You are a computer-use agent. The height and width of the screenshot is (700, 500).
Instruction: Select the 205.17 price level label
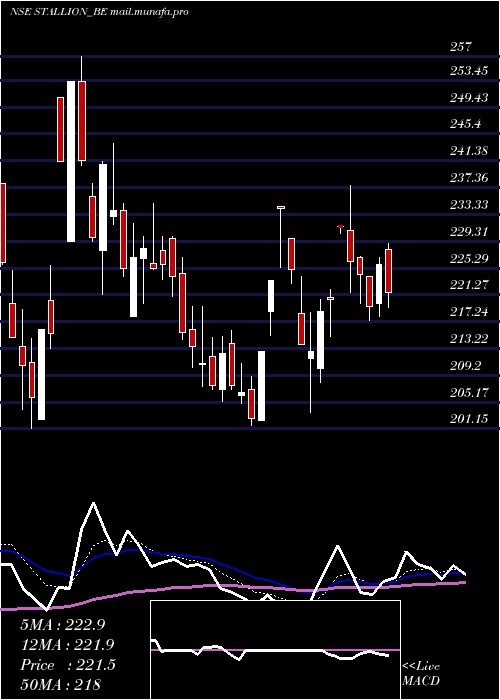pyautogui.click(x=469, y=392)
